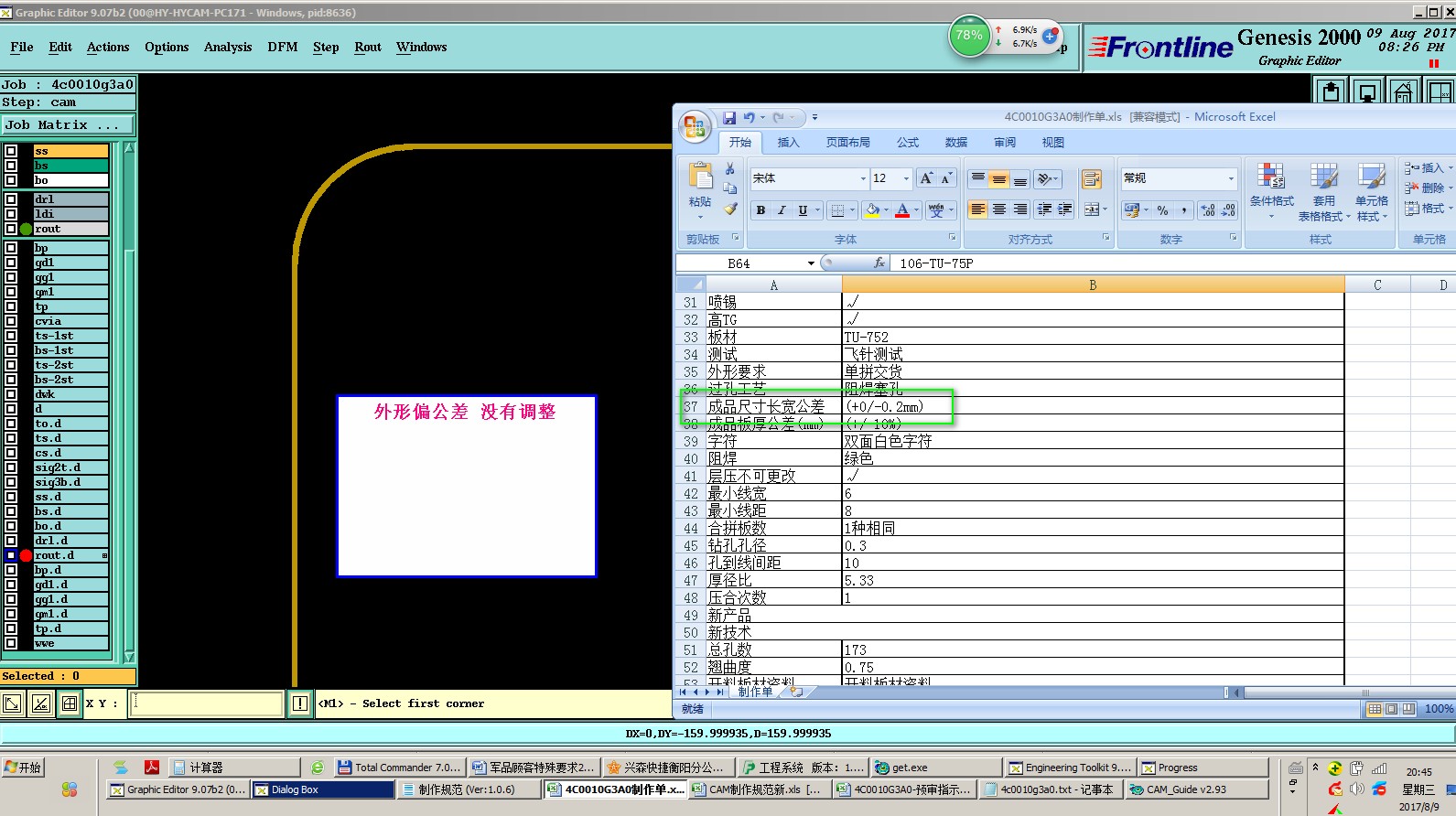The image size is (1456, 816).
Task: Open Engineering Toolkit from the taskbar
Action: pyautogui.click(x=1069, y=768)
